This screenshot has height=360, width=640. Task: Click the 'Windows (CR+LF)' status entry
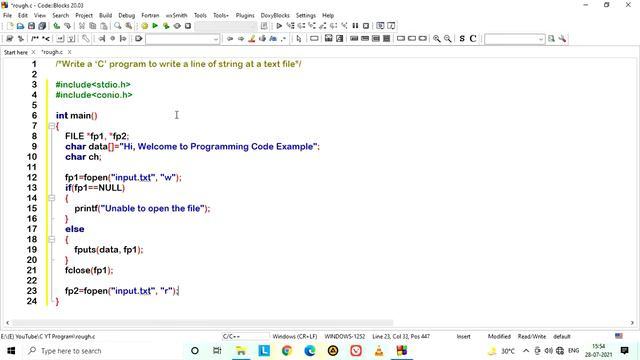pos(295,336)
